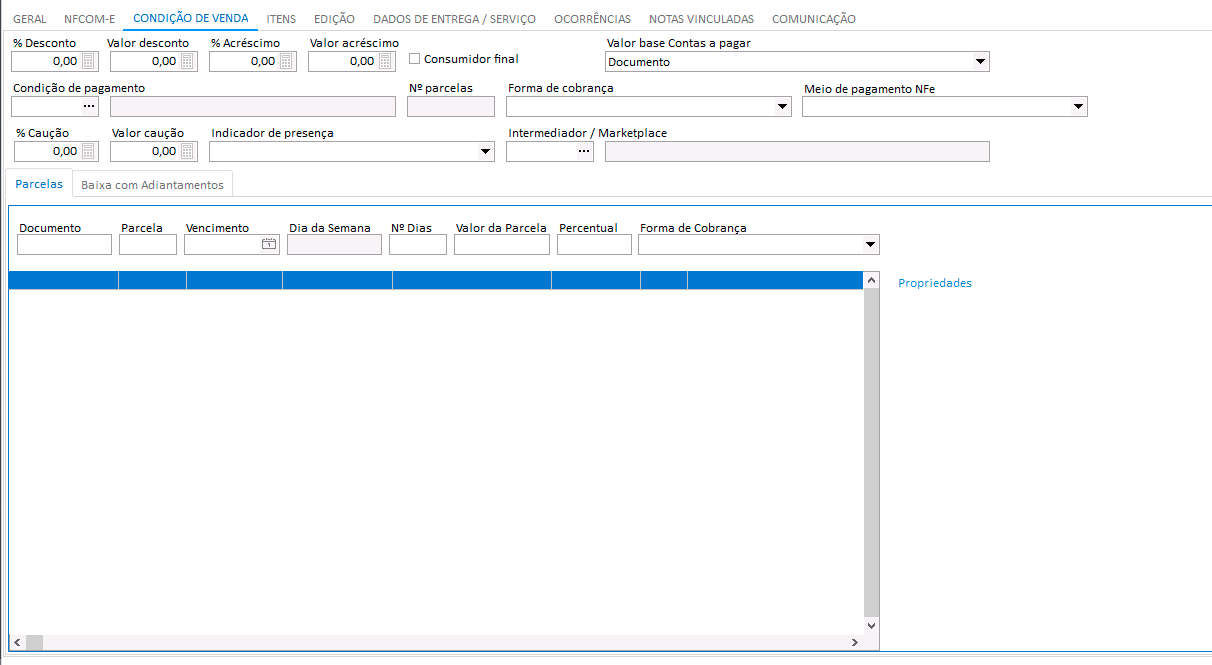Click the Propriedades link
This screenshot has width=1212, height=665.
click(934, 283)
